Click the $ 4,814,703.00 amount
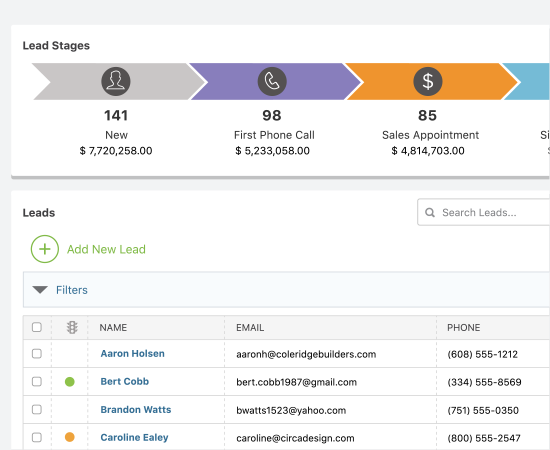550x450 pixels. coord(428,151)
